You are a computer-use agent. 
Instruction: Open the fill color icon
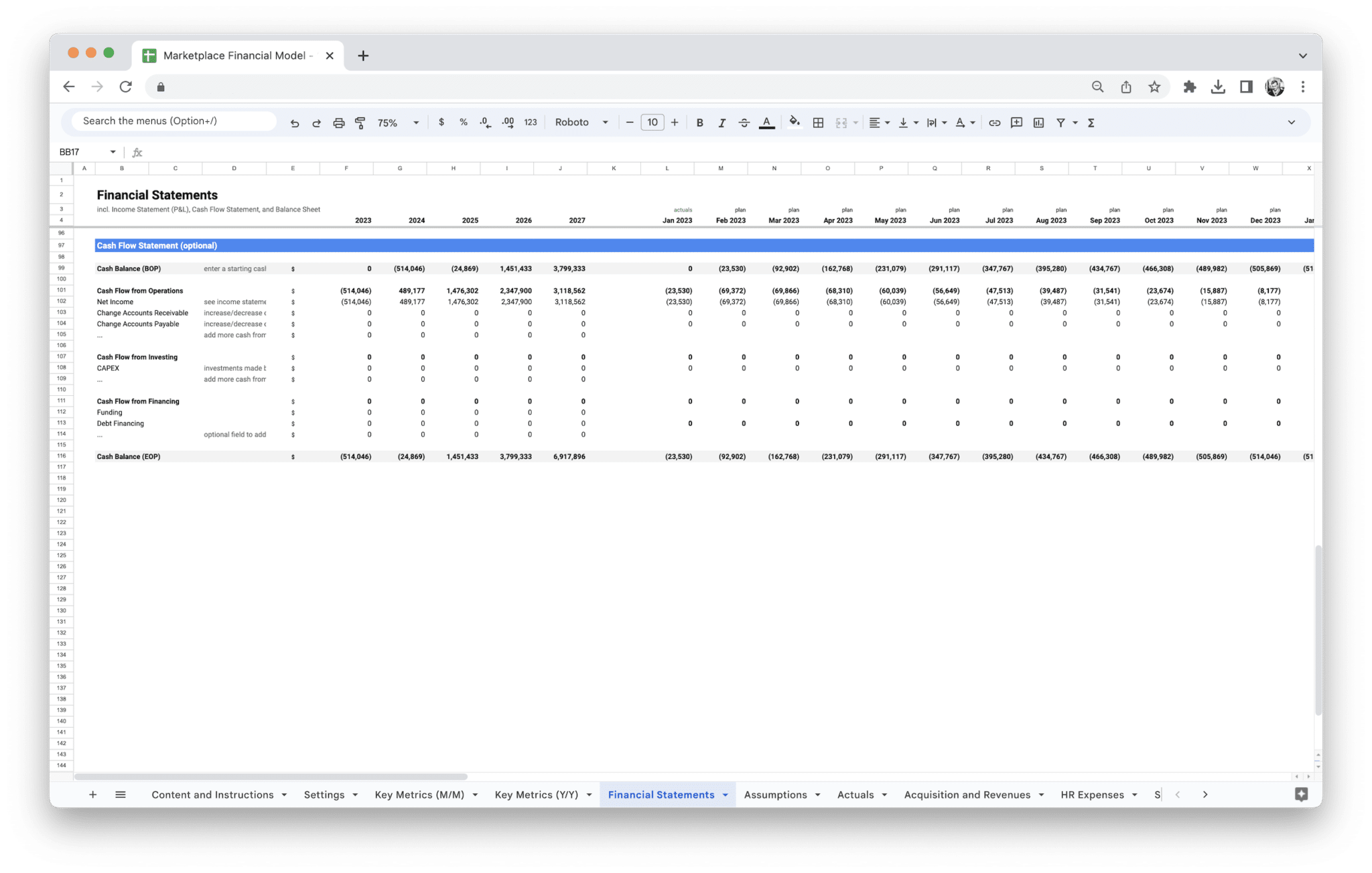click(795, 123)
